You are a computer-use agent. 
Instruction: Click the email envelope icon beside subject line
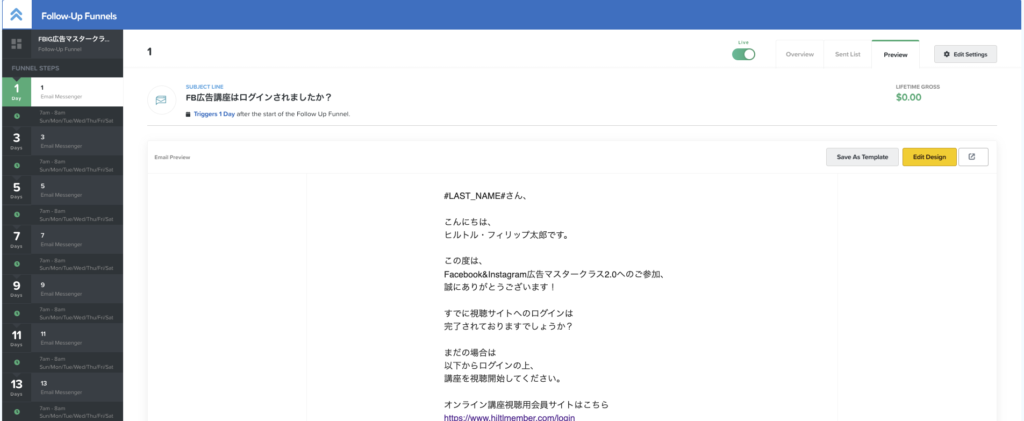pos(161,100)
